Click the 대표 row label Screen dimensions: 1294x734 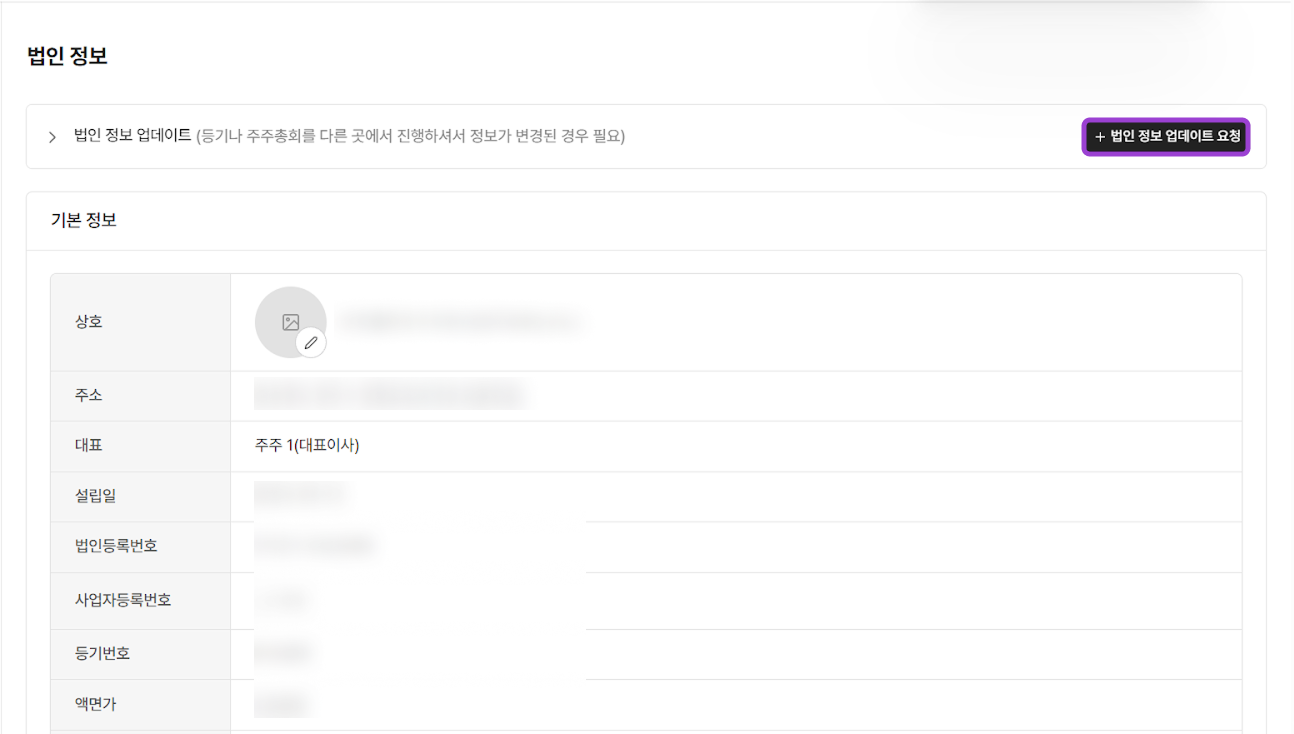pos(89,445)
